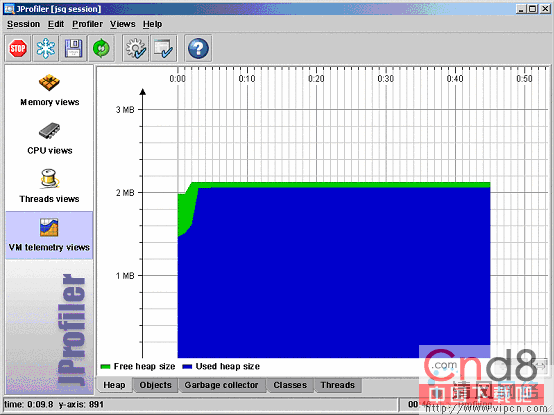Click the 3 MB y-axis label

125,109
